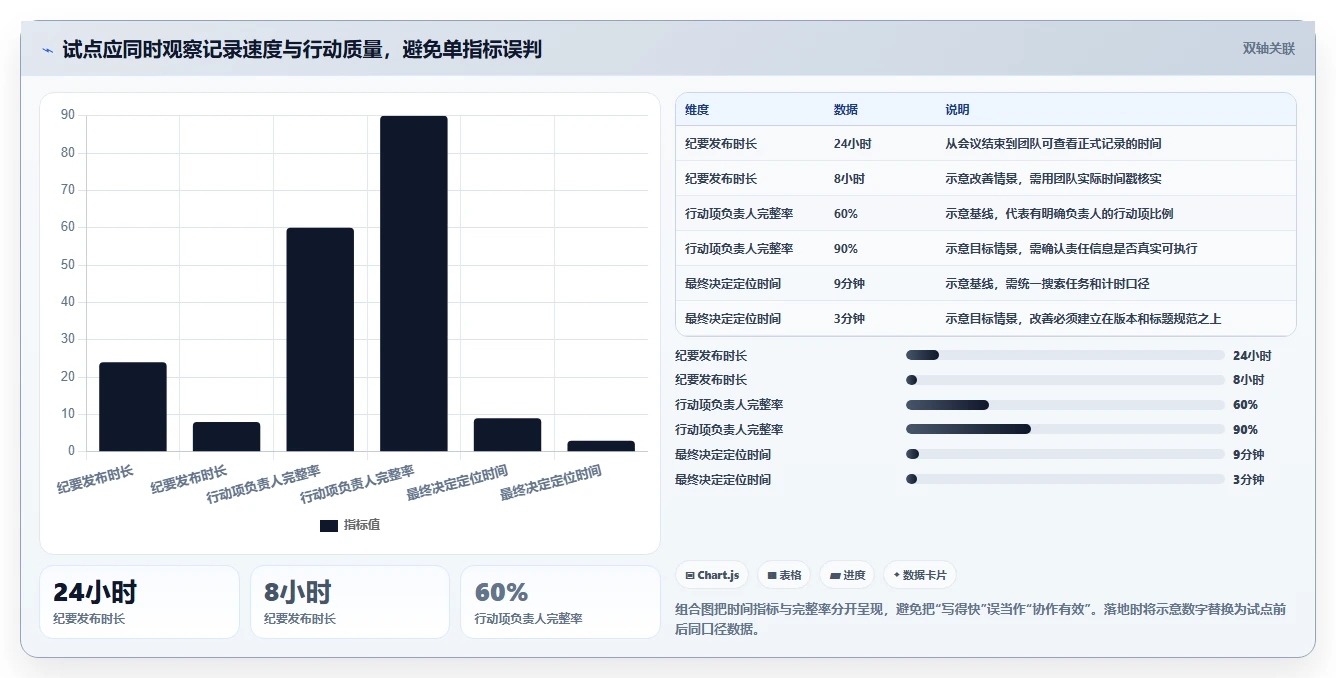Click the 24小时 value in the table
Screen dimensions: 1336x678
click(x=852, y=144)
